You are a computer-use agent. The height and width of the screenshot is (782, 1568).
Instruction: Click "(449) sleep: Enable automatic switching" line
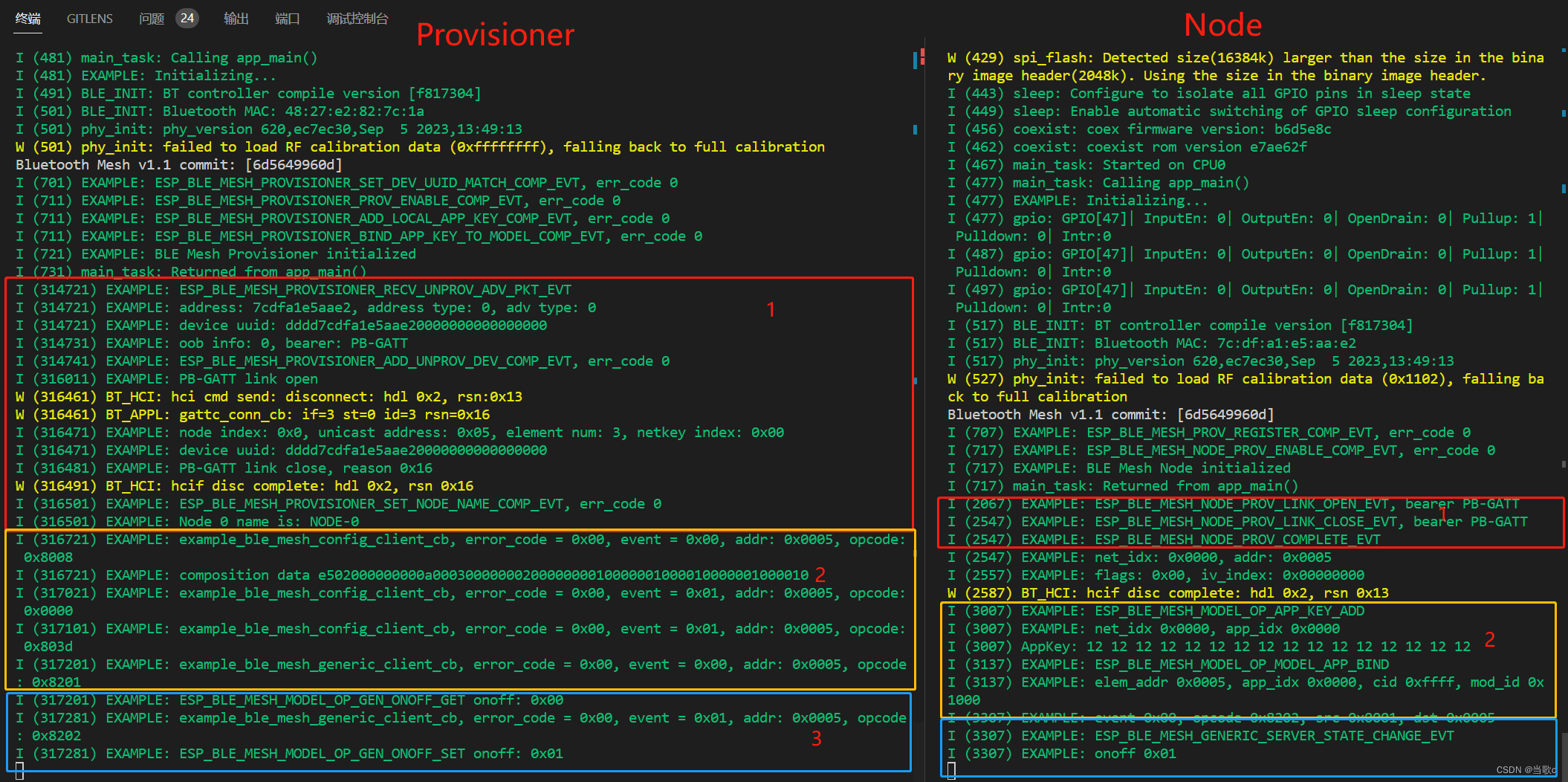click(1229, 112)
